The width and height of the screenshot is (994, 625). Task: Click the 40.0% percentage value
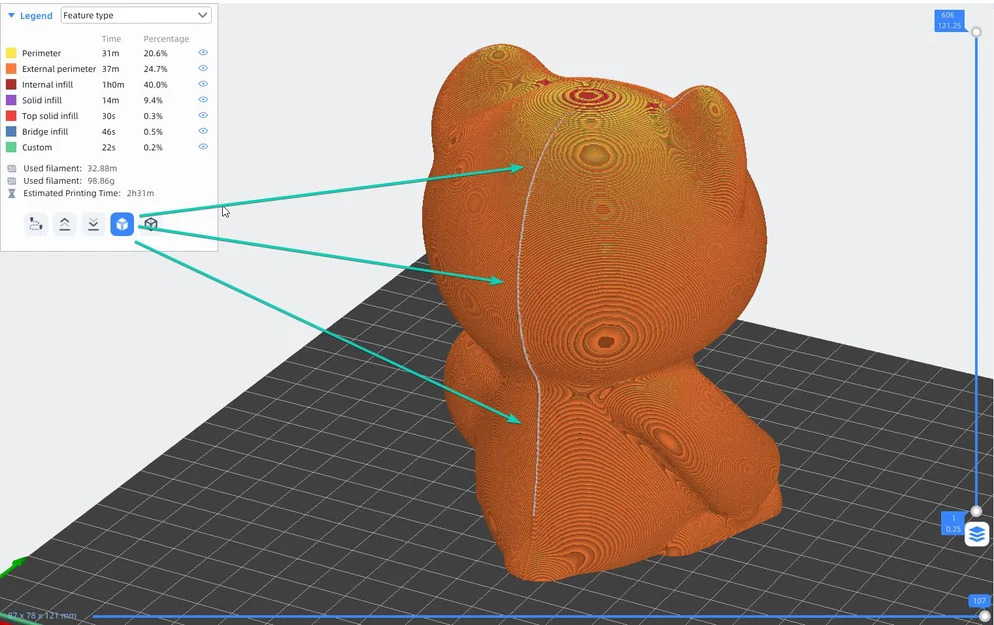click(155, 84)
